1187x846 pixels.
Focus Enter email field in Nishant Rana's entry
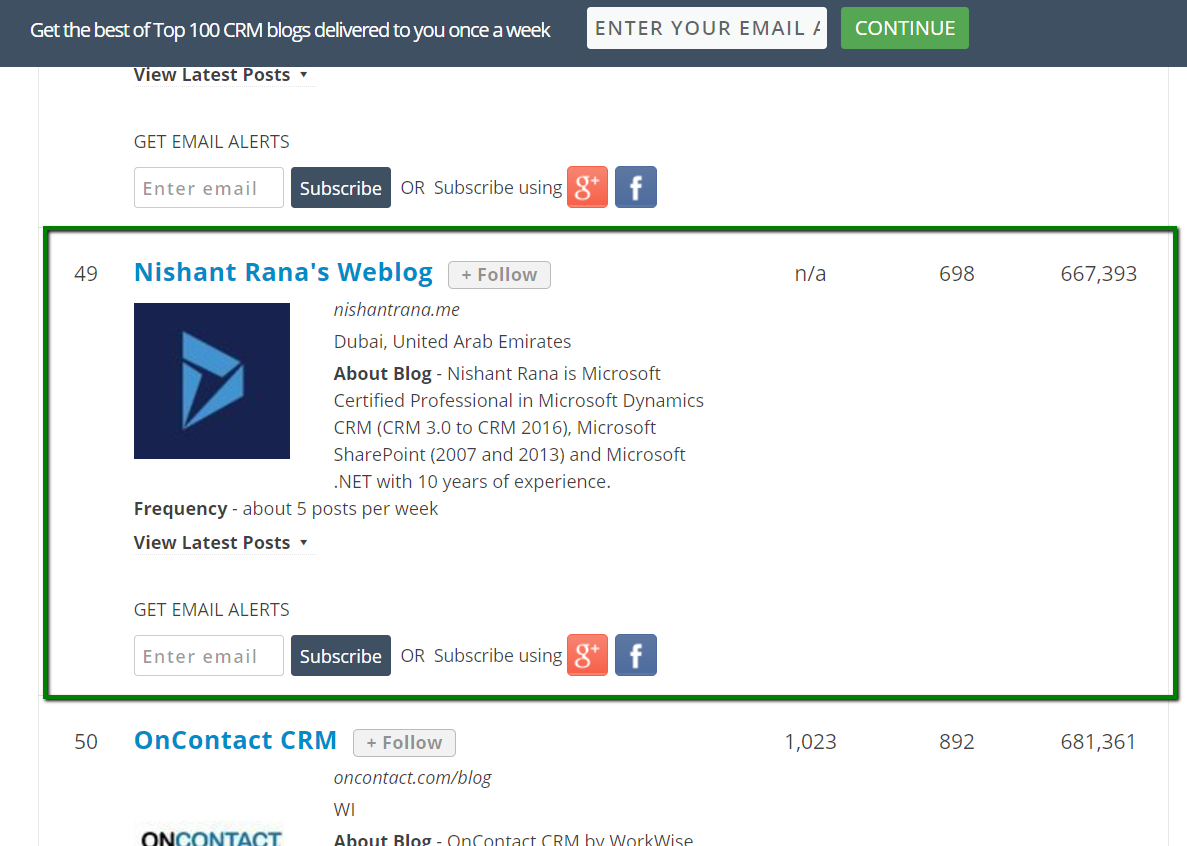tap(208, 656)
